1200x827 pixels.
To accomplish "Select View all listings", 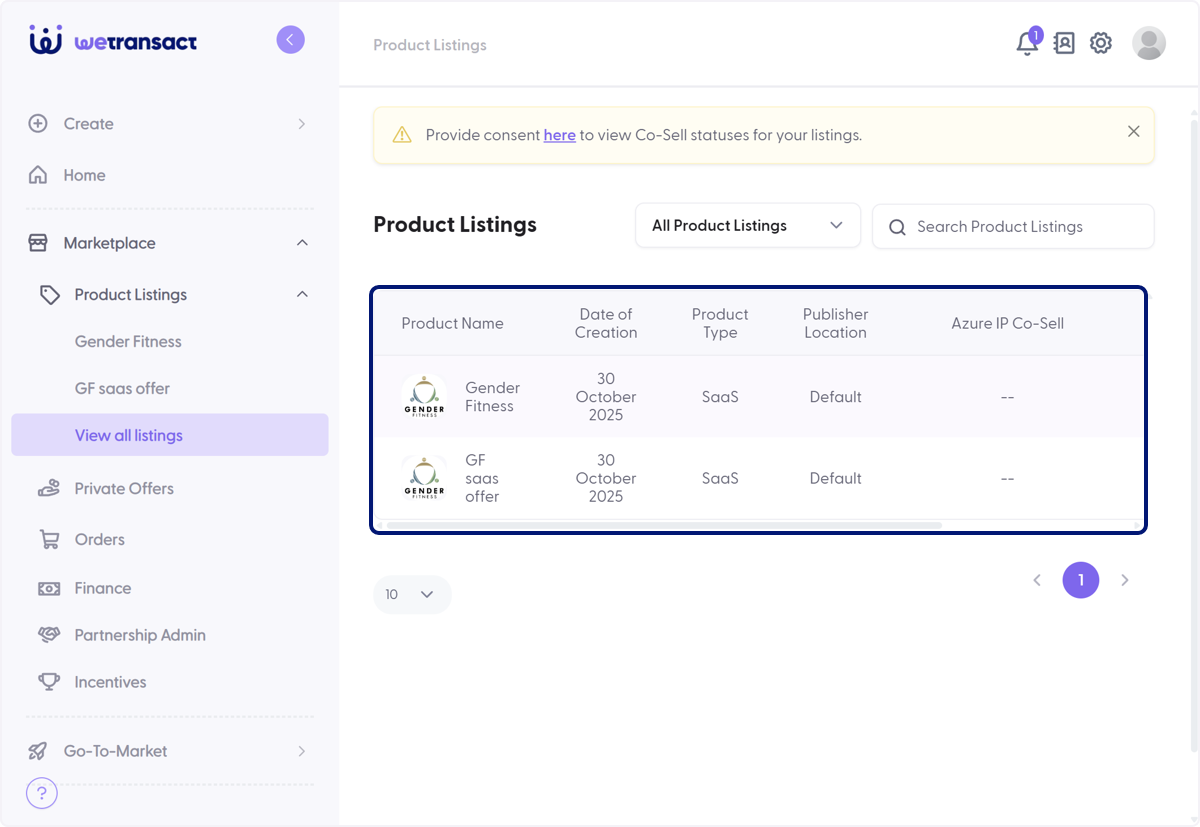I will click(x=170, y=435).
